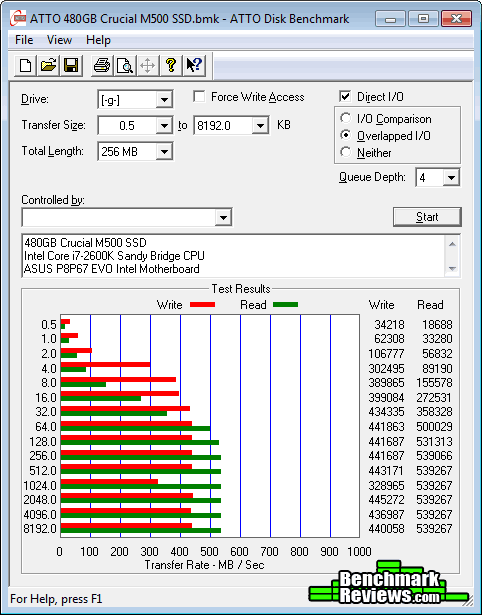Click the 1024.0 transfer size label
Image resolution: width=482 pixels, height=615 pixels.
pos(40,486)
